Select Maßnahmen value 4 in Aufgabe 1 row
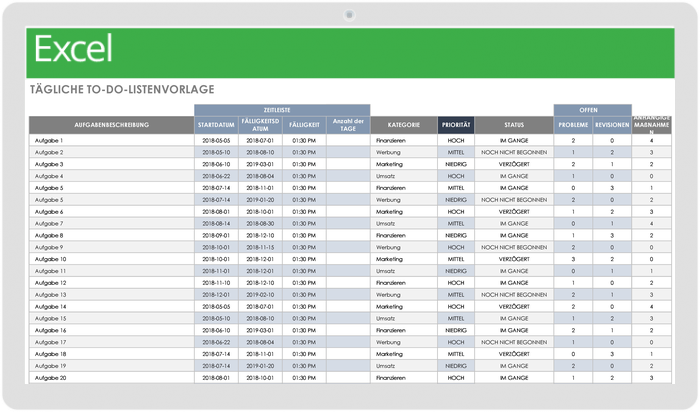This screenshot has height=412, width=700. 651,141
